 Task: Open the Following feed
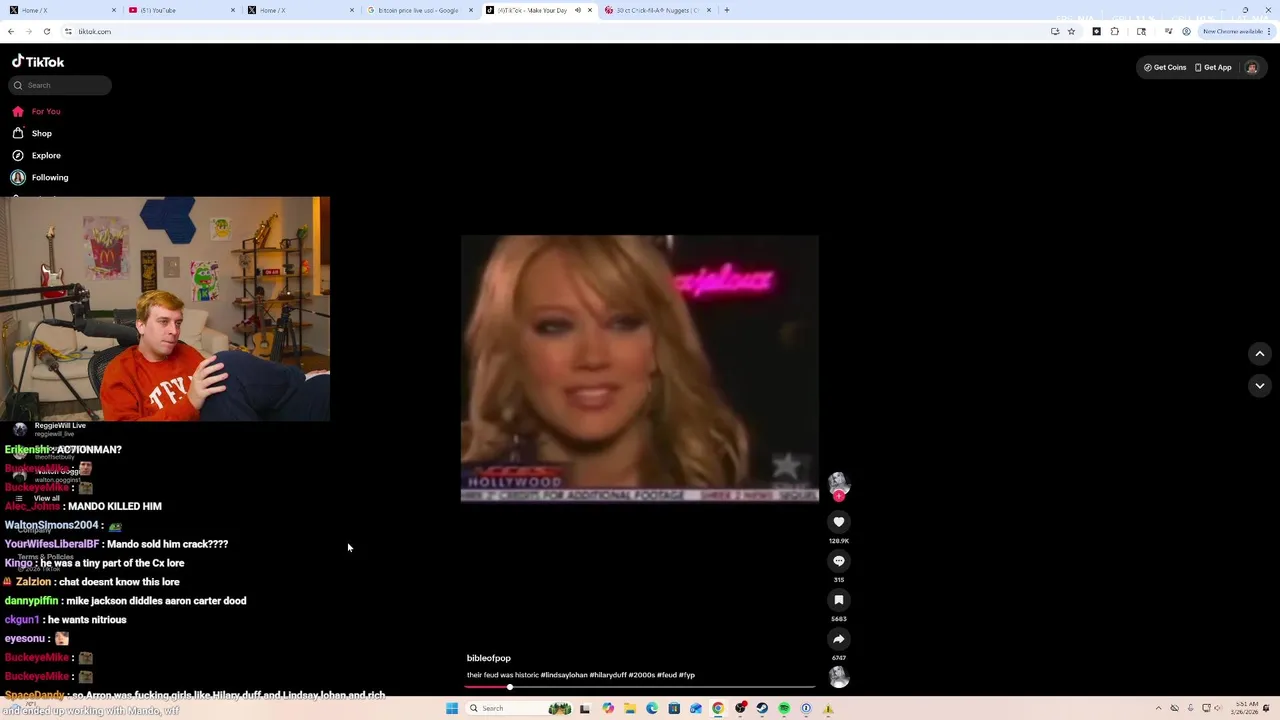point(40,177)
